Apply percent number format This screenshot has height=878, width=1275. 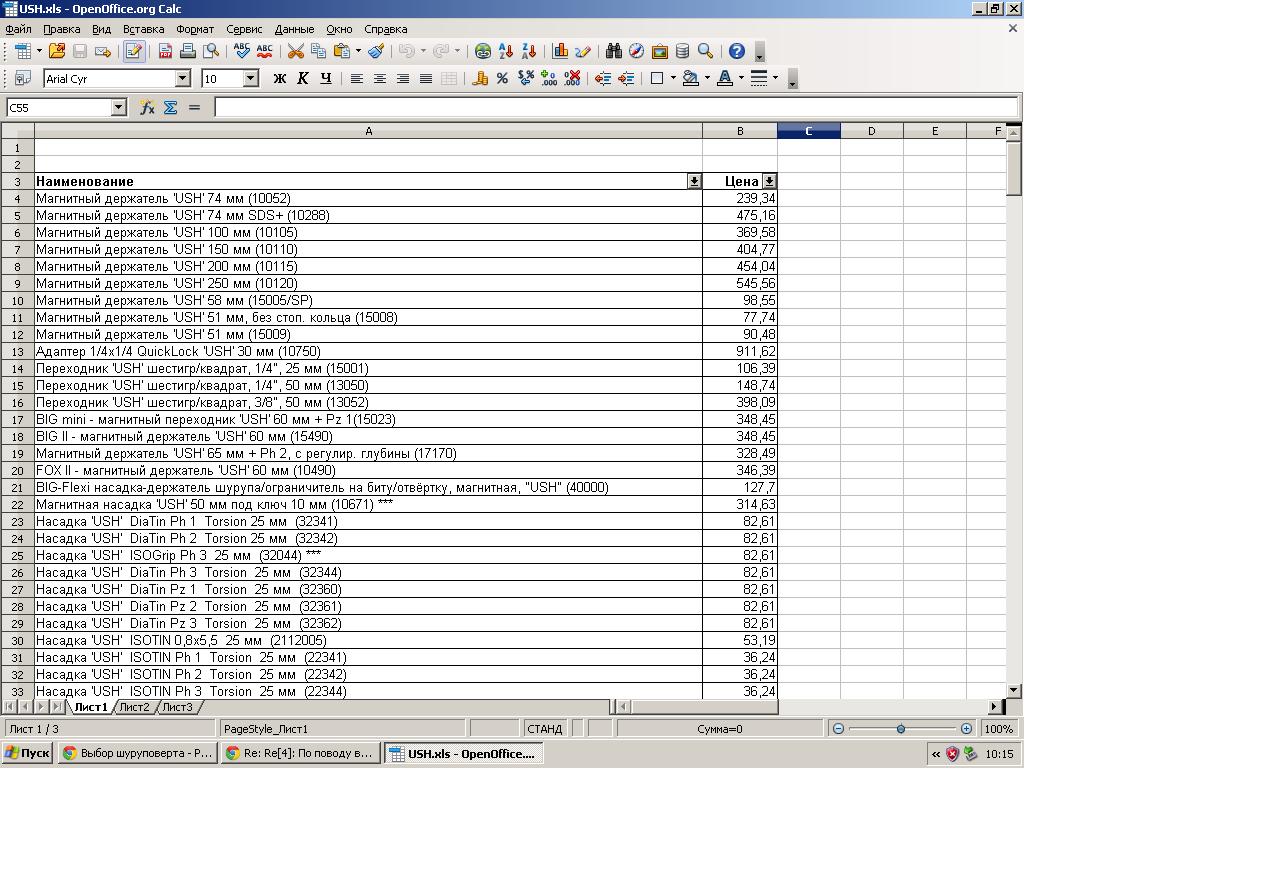pyautogui.click(x=502, y=78)
